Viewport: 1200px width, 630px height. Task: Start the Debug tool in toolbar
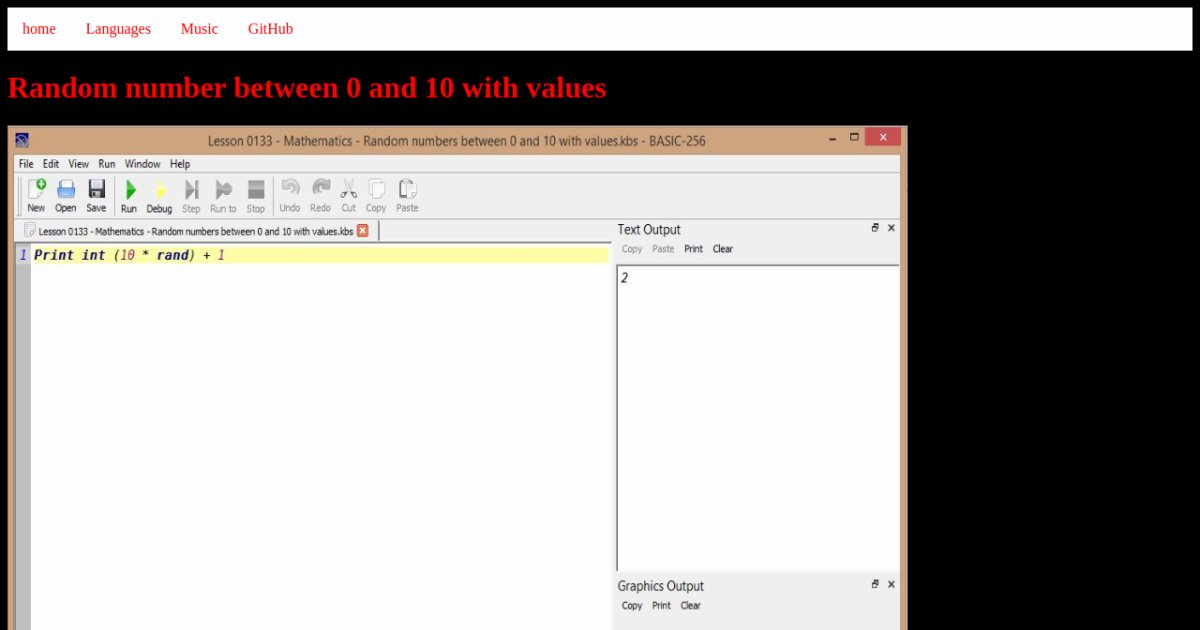[159, 190]
